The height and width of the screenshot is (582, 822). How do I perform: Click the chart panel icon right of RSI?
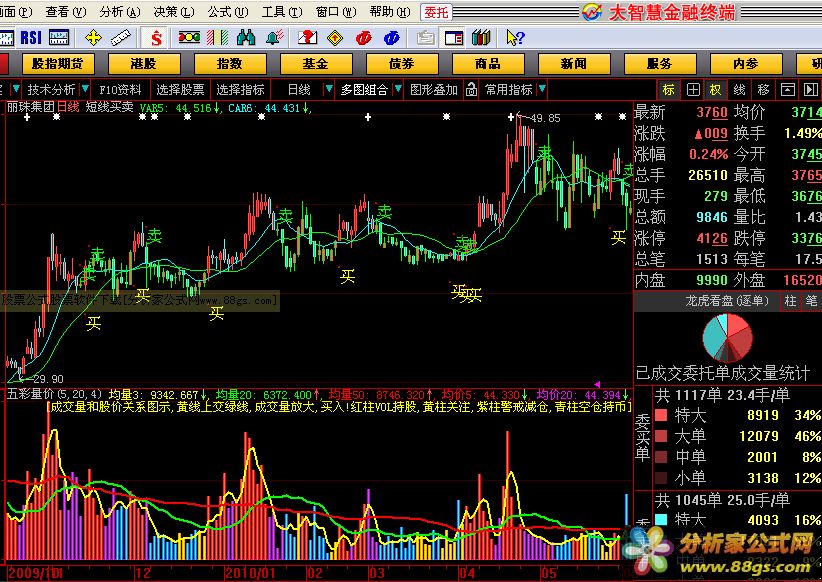click(59, 37)
